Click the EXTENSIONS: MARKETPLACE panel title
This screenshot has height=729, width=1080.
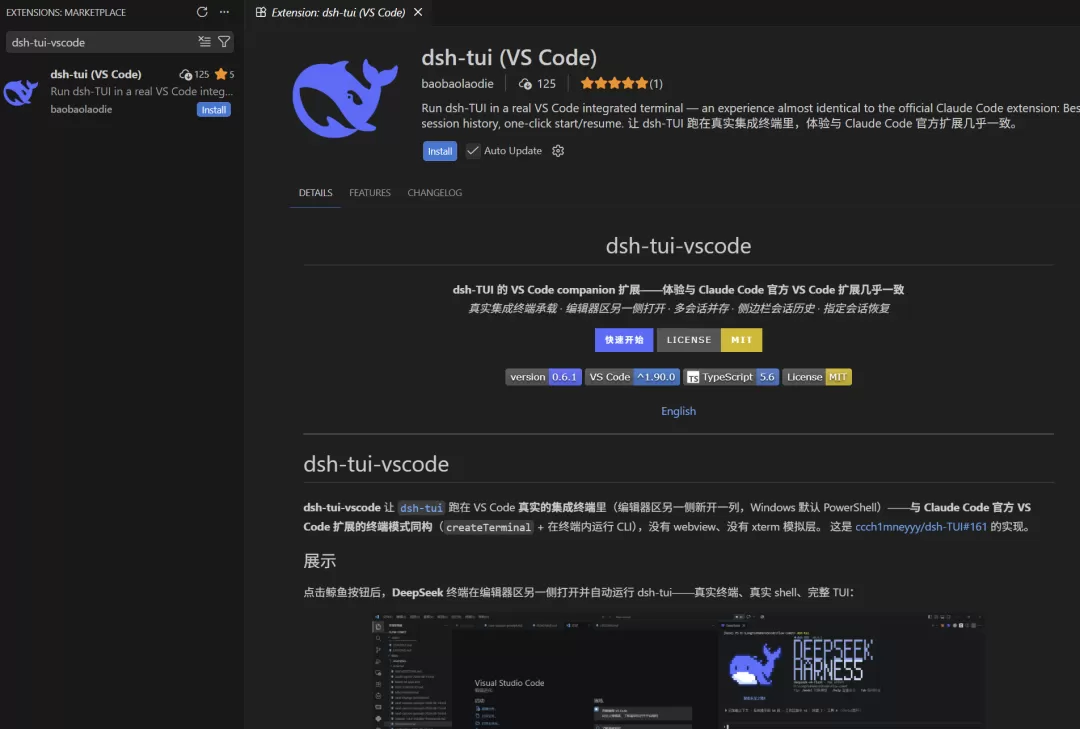(x=66, y=12)
